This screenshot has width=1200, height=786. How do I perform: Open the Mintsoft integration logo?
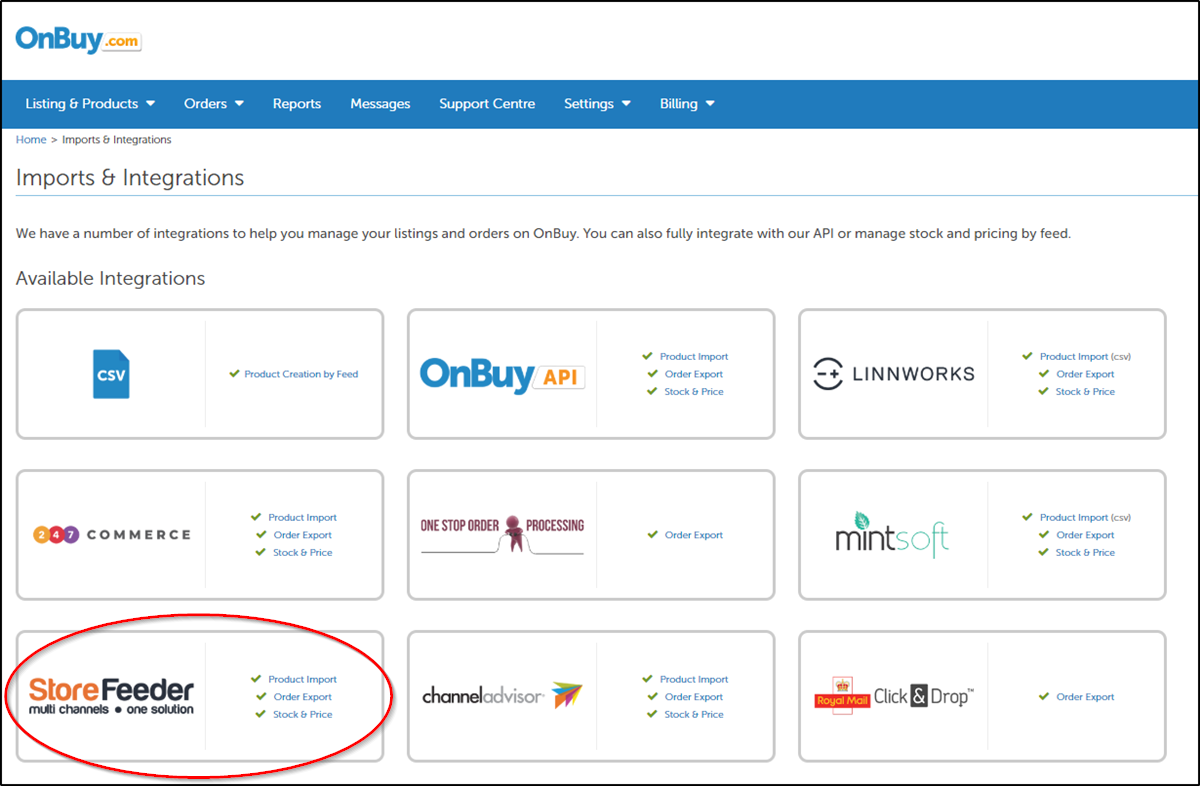892,536
